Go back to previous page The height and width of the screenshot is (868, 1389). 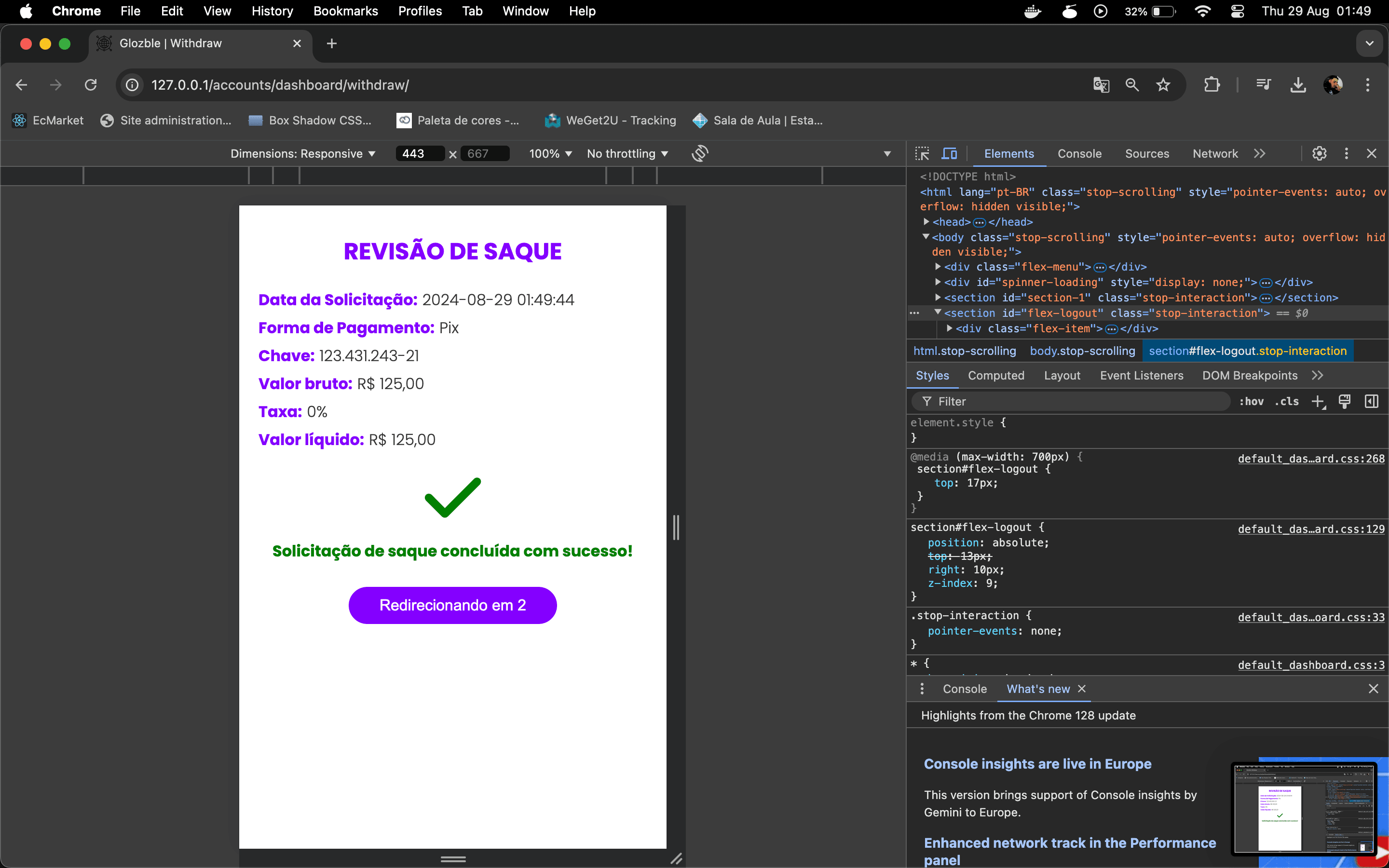(21, 85)
